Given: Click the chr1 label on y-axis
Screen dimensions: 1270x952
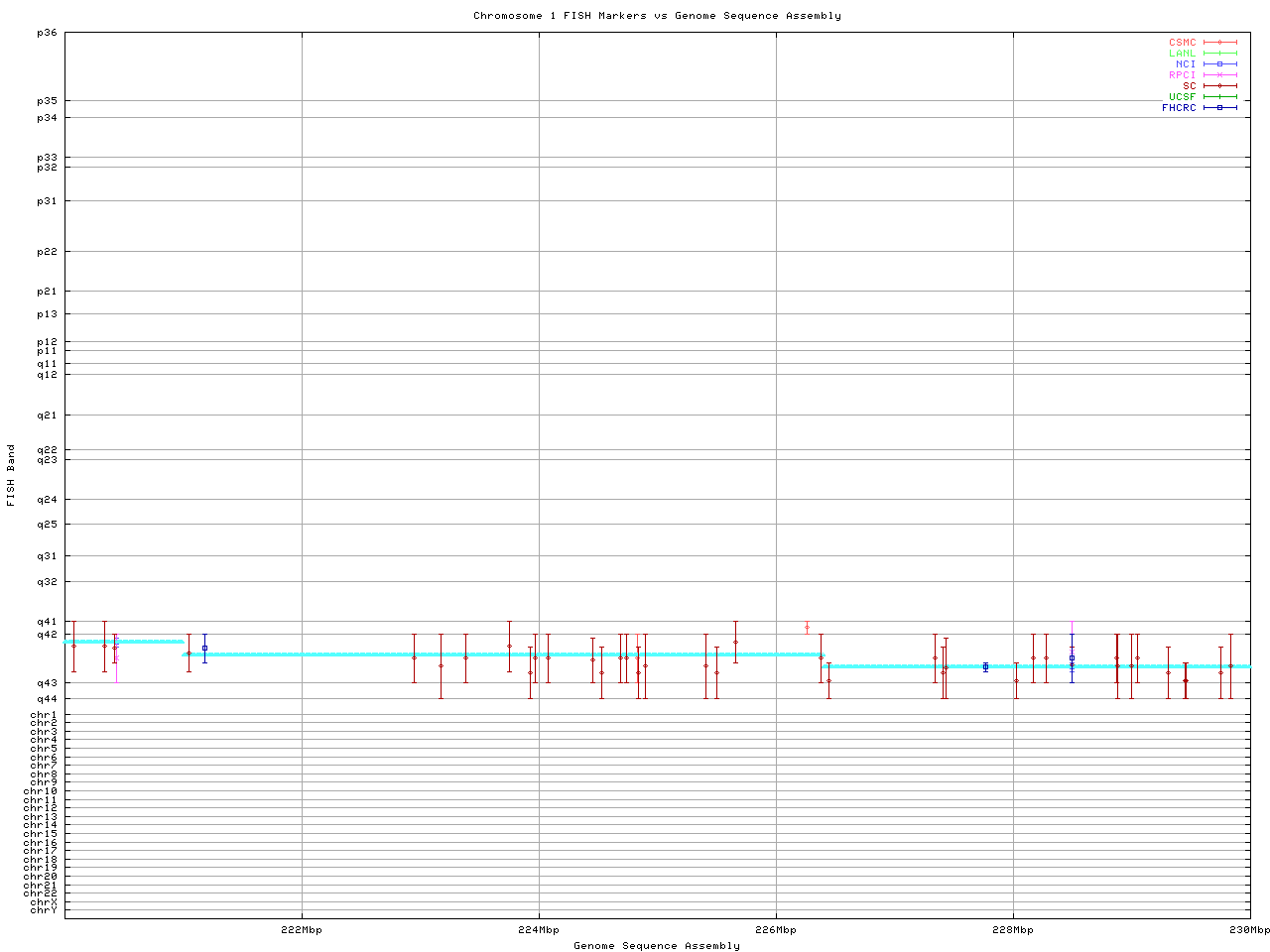Looking at the screenshot, I should pos(44,715).
